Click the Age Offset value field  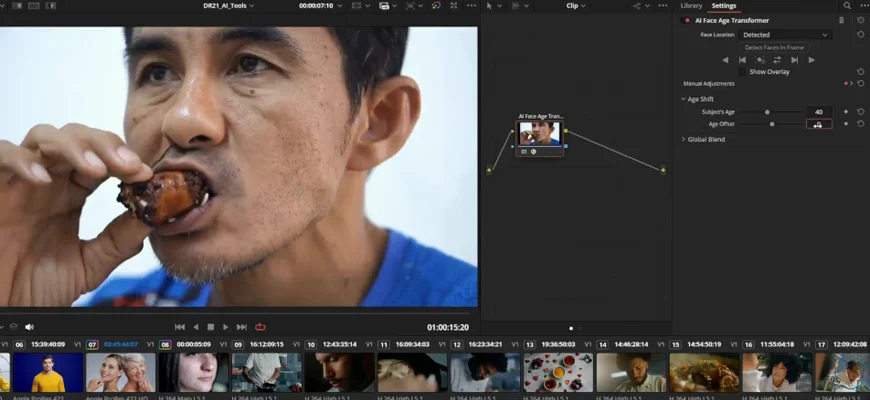819,124
